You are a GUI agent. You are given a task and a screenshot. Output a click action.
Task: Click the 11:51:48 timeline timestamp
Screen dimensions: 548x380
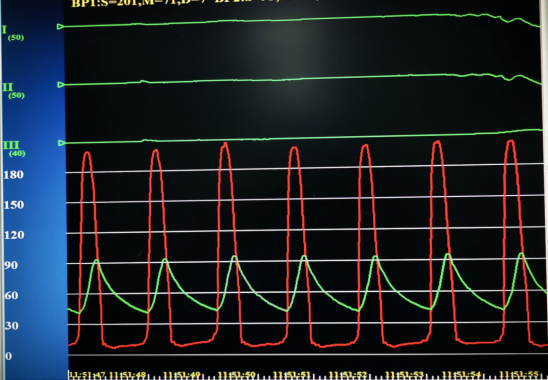click(127, 375)
